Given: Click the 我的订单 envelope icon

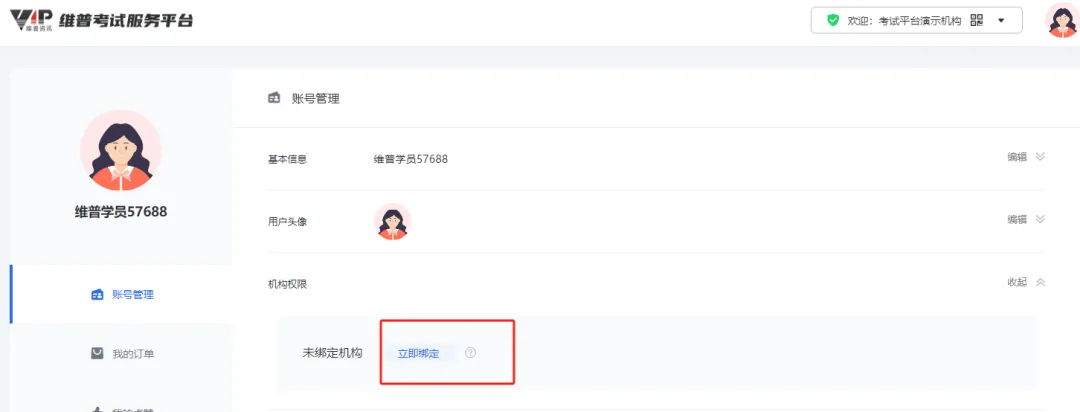Looking at the screenshot, I should tap(97, 353).
